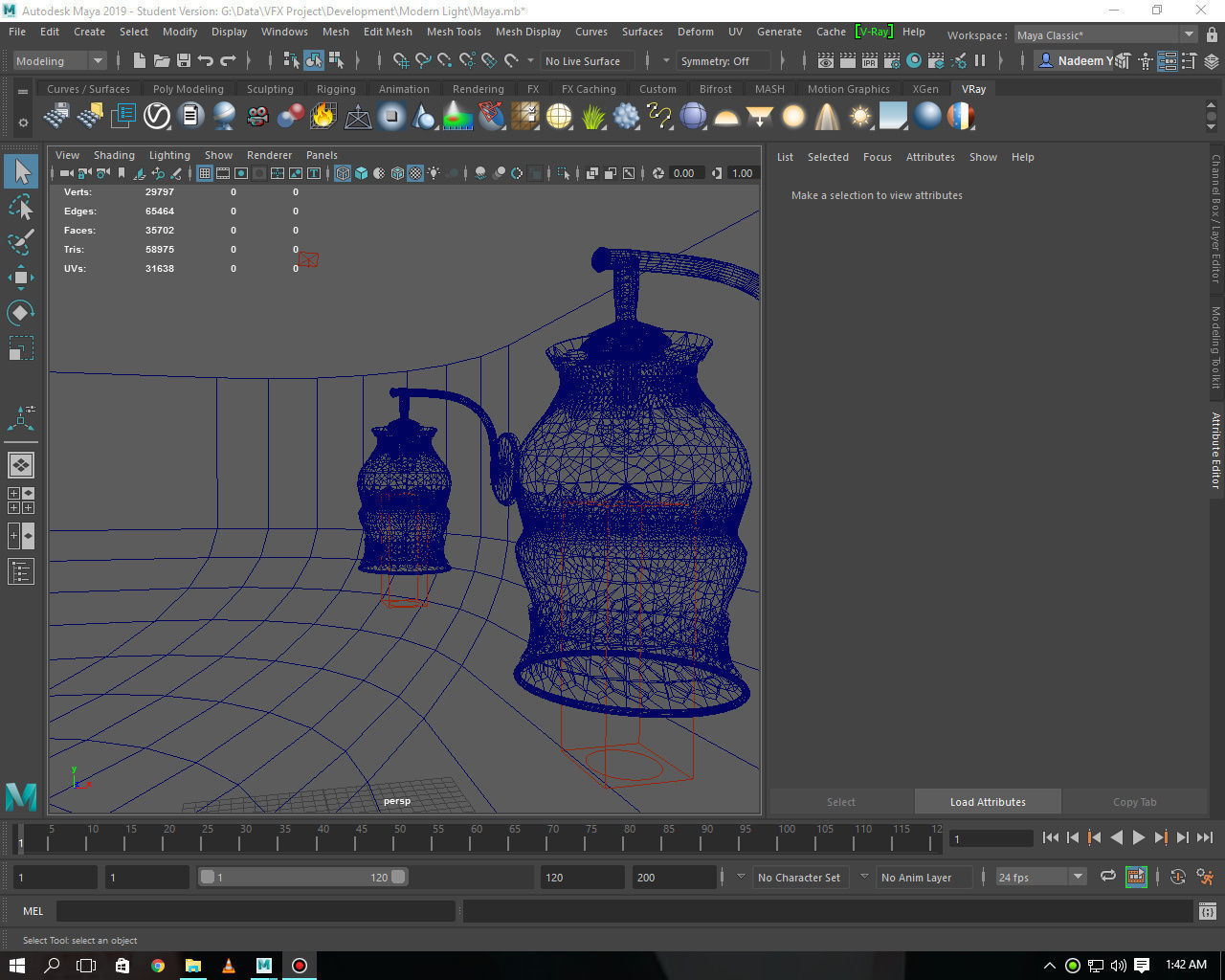This screenshot has width=1225, height=980.
Task: Choose the Rotate tool in the toolbox
Action: coord(21,313)
